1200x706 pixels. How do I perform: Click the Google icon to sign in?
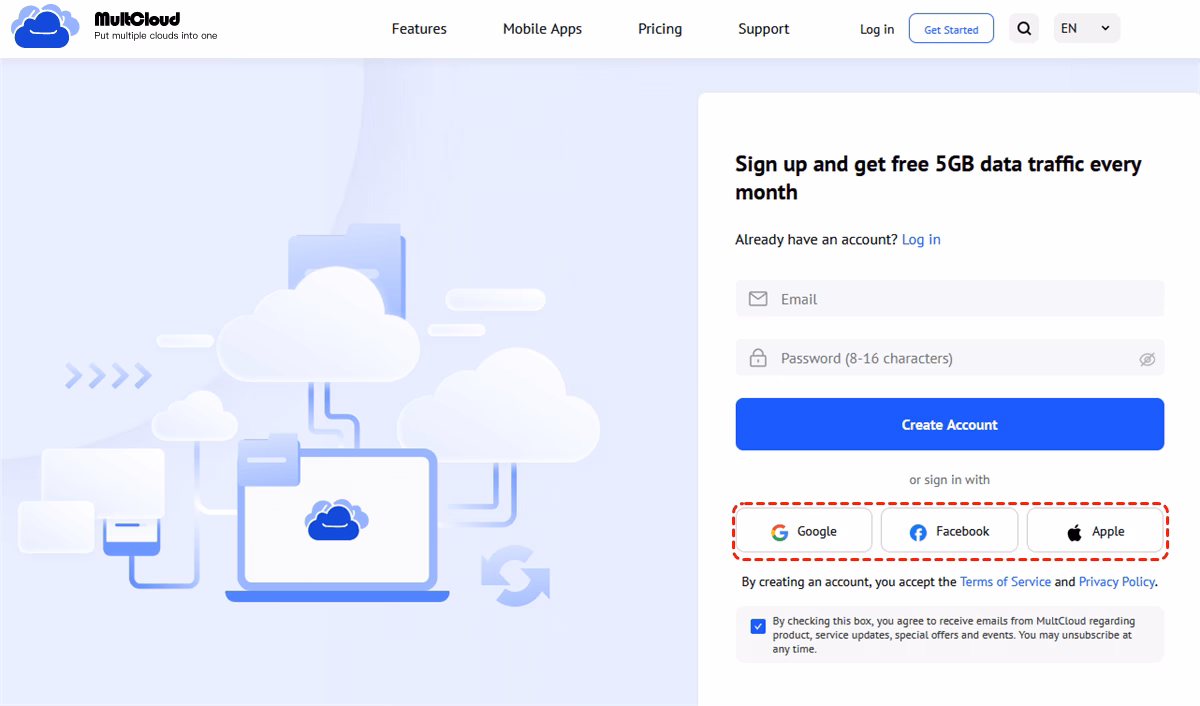(779, 531)
